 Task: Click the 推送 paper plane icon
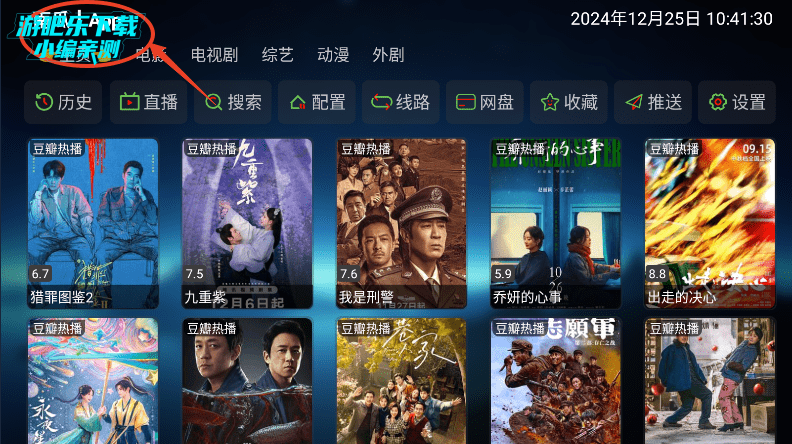click(x=633, y=103)
